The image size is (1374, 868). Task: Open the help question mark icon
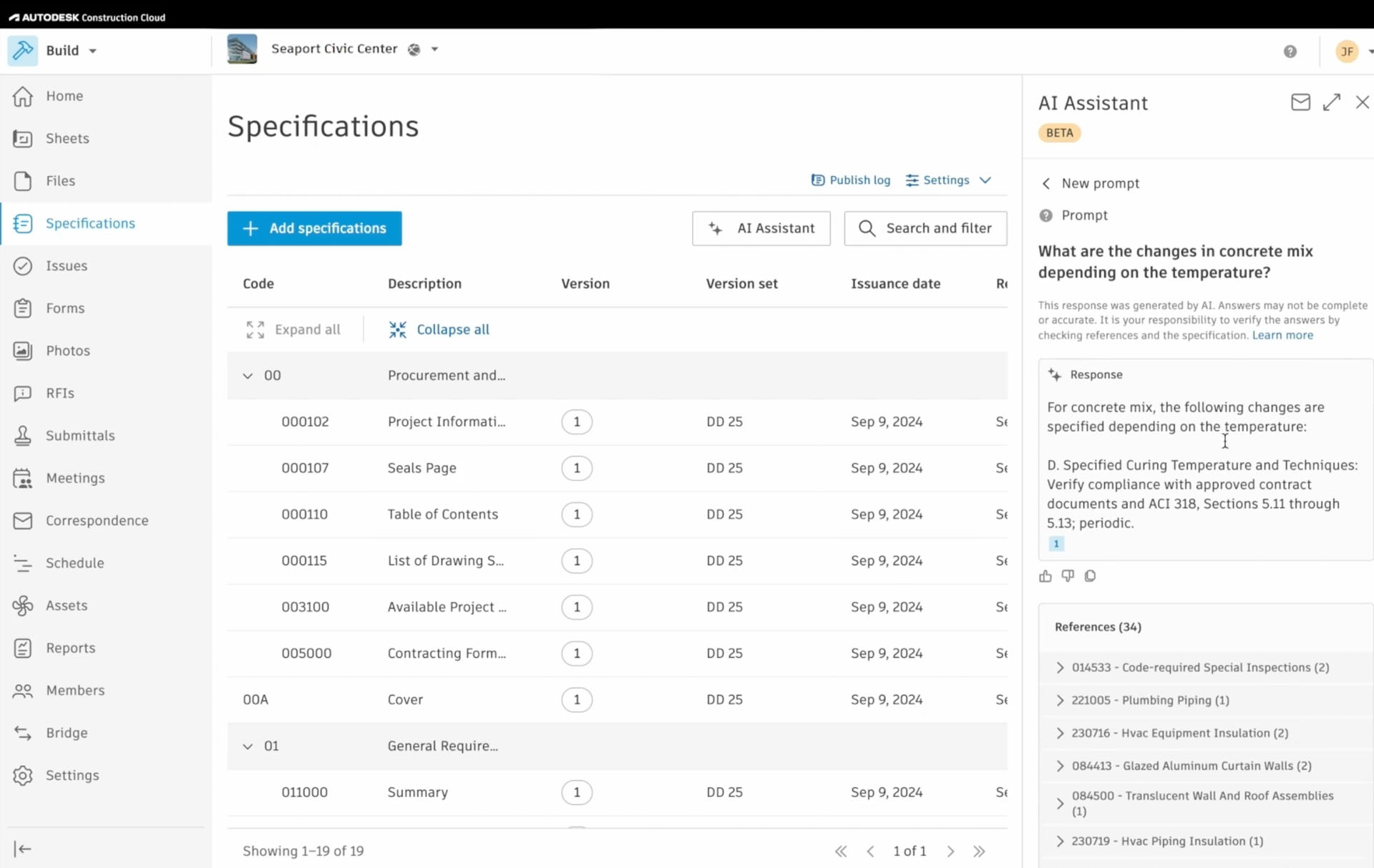1290,52
